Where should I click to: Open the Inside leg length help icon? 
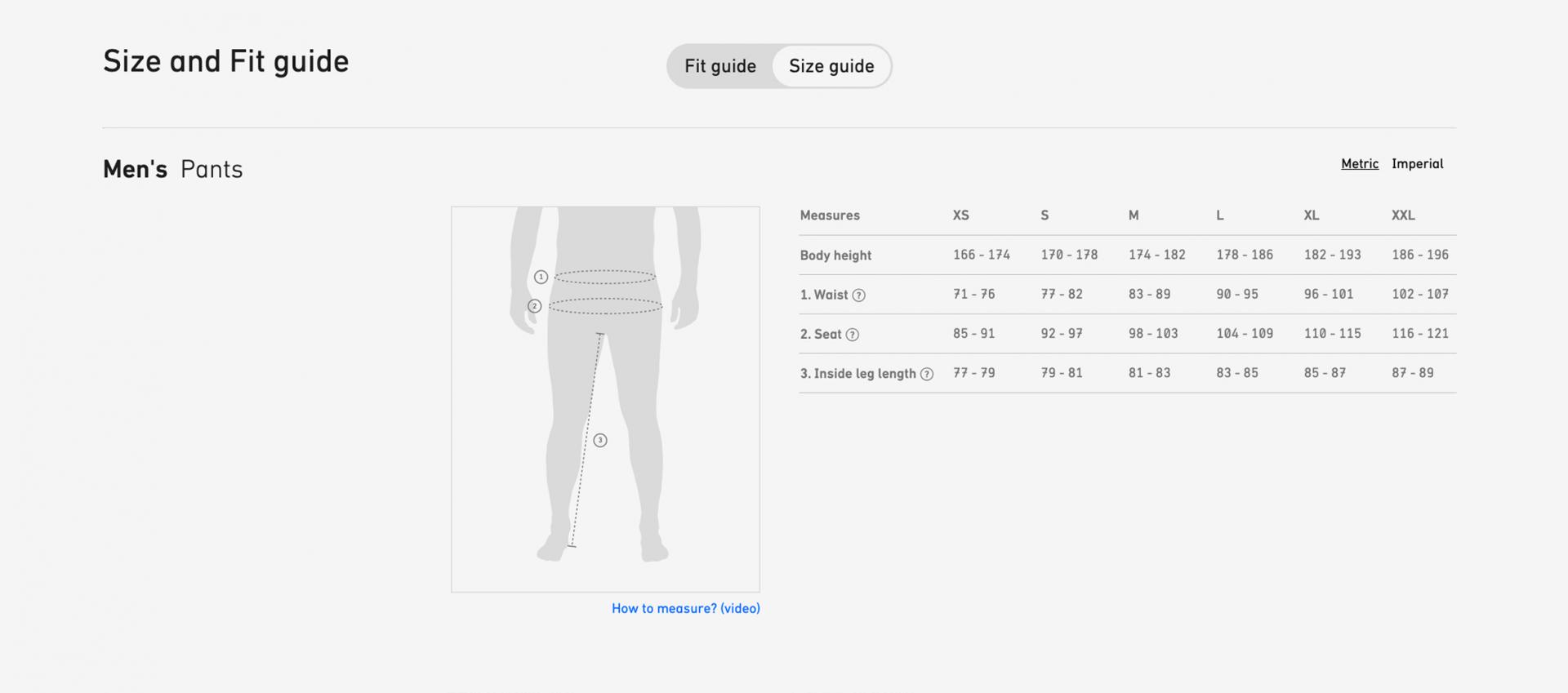click(926, 375)
